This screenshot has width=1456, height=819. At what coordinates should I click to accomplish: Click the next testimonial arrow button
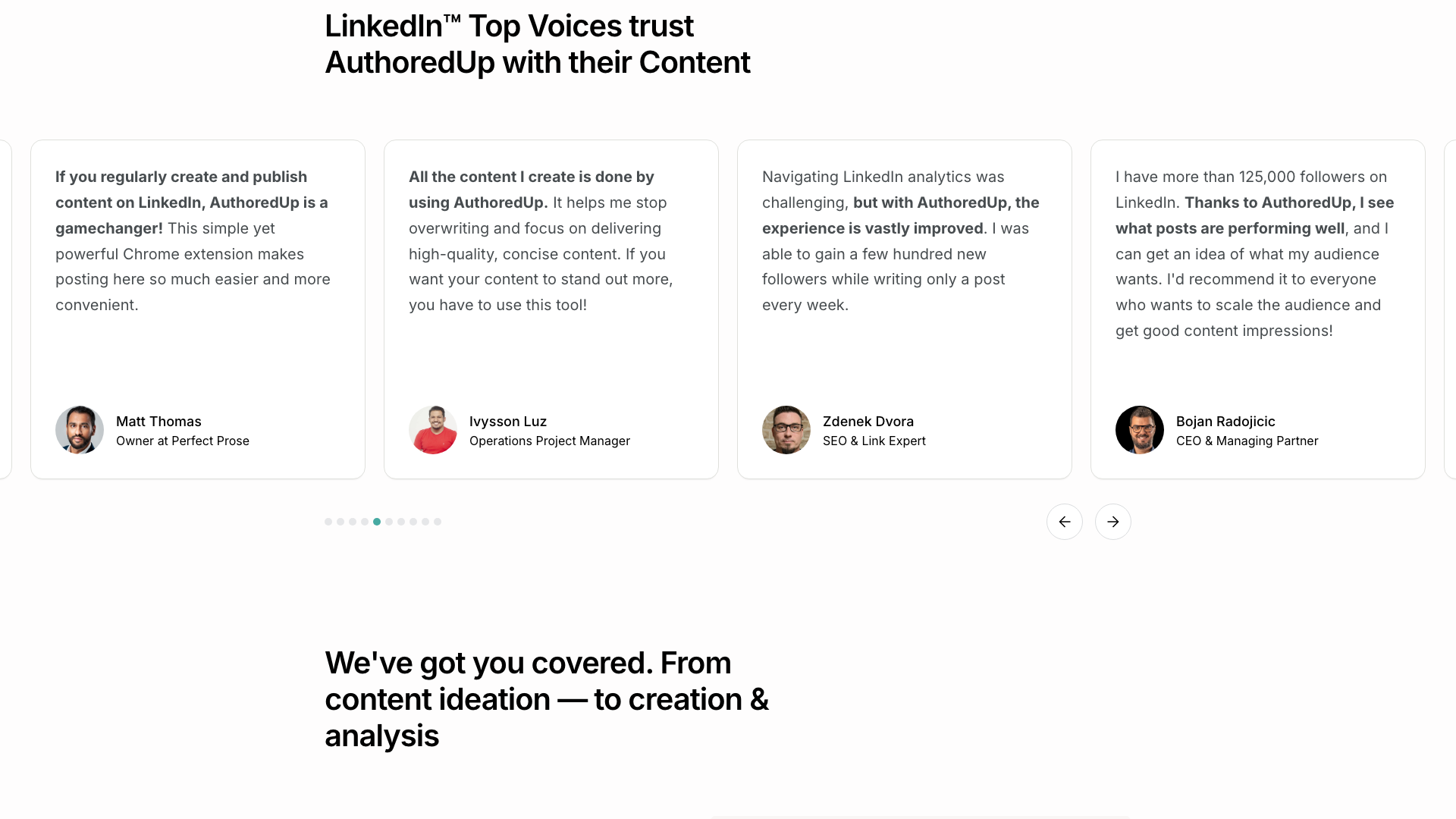tap(1113, 522)
